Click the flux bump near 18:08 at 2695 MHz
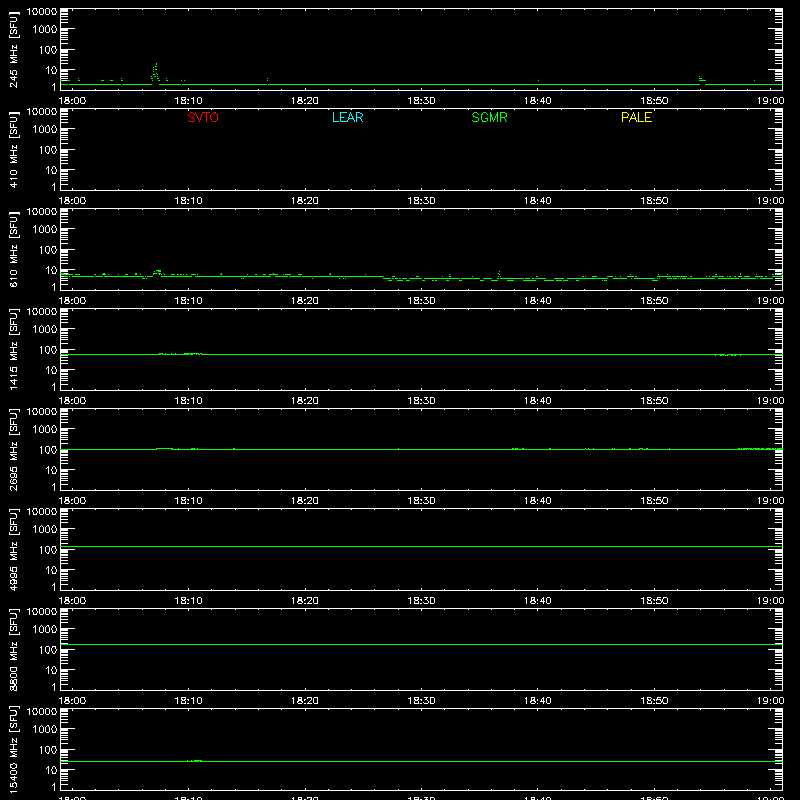 point(164,448)
